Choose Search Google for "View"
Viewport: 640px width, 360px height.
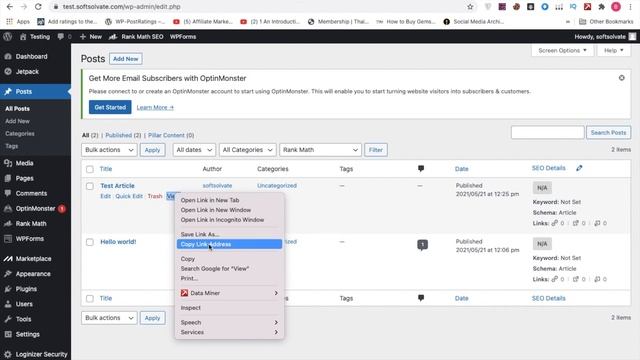point(229,269)
